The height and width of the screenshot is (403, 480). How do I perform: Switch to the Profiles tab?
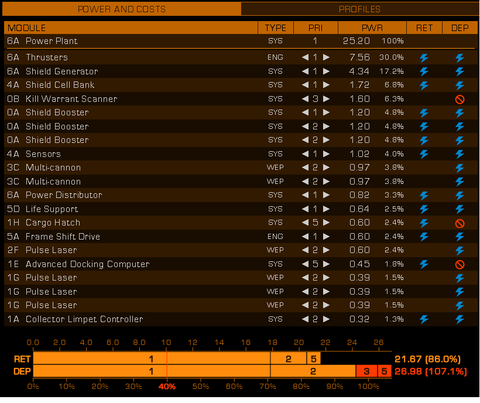(359, 9)
